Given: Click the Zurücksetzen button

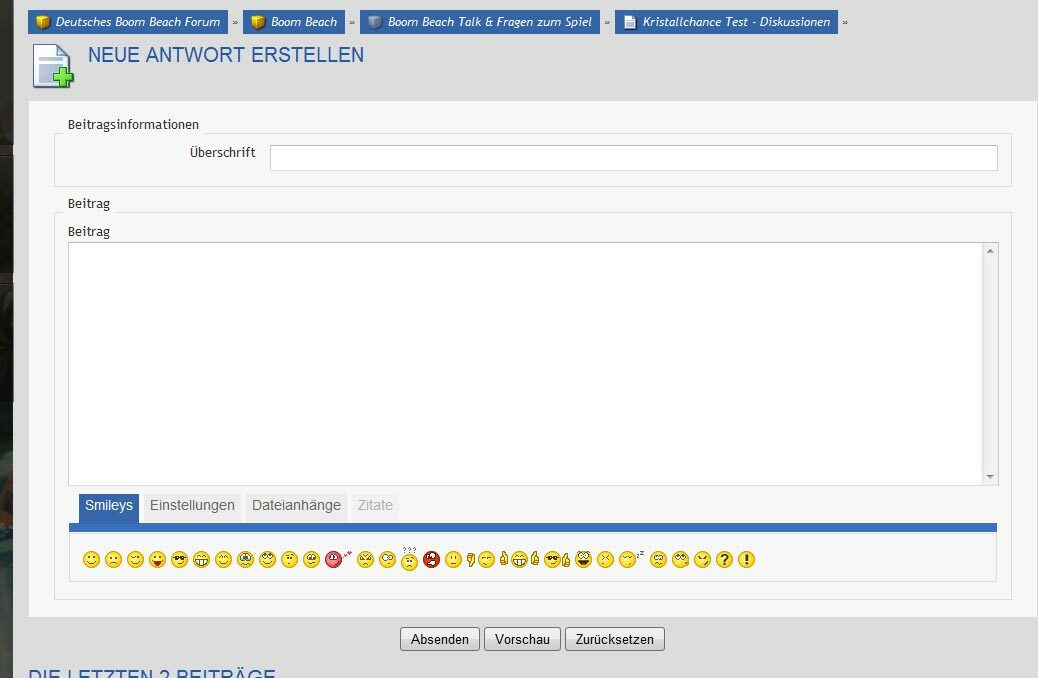Looking at the screenshot, I should click(614, 640).
